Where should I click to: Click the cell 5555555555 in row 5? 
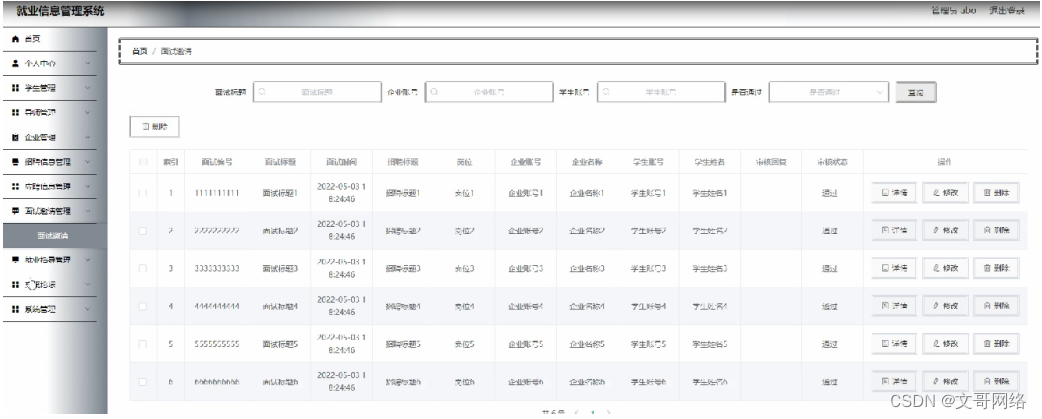click(217, 344)
